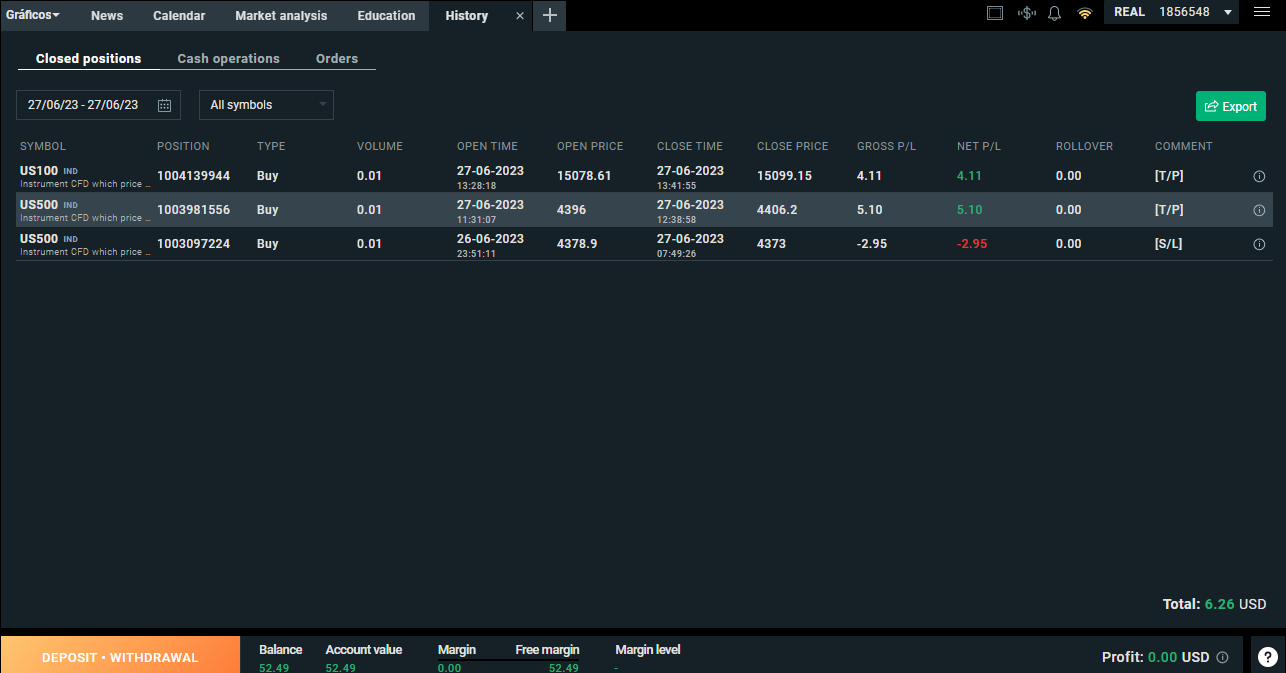Click the Balance label in bottom bar
This screenshot has width=1286, height=673.
[x=280, y=650]
